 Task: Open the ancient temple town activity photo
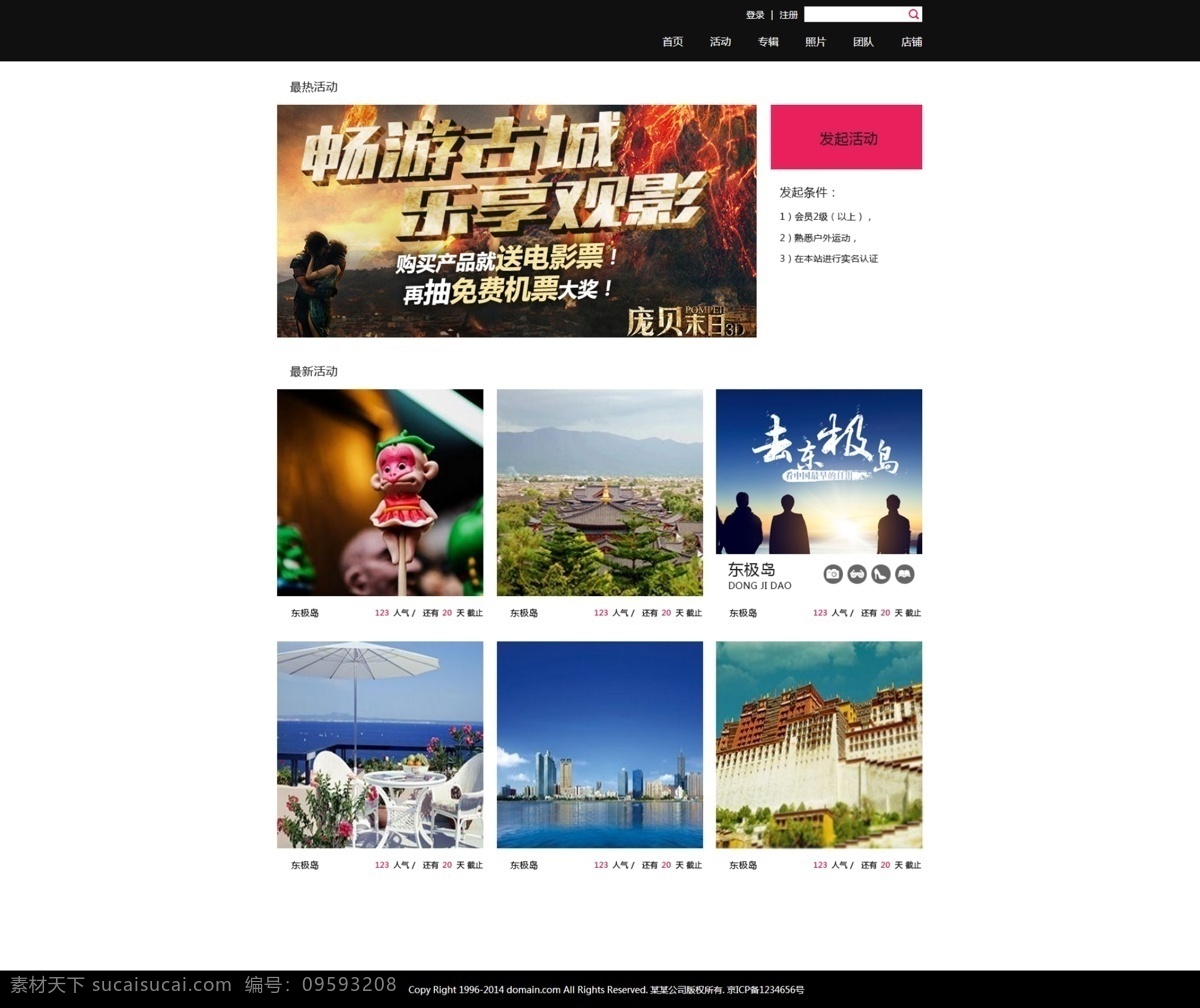[x=600, y=493]
